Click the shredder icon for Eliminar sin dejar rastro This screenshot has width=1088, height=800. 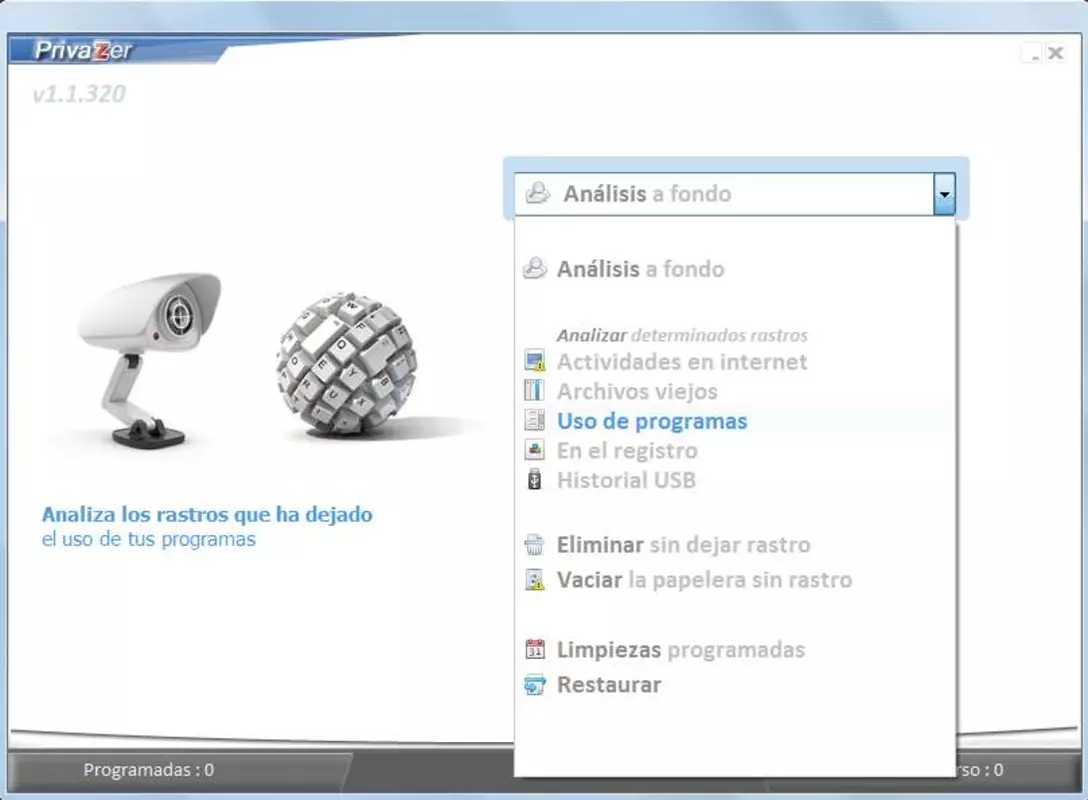pyautogui.click(x=534, y=545)
